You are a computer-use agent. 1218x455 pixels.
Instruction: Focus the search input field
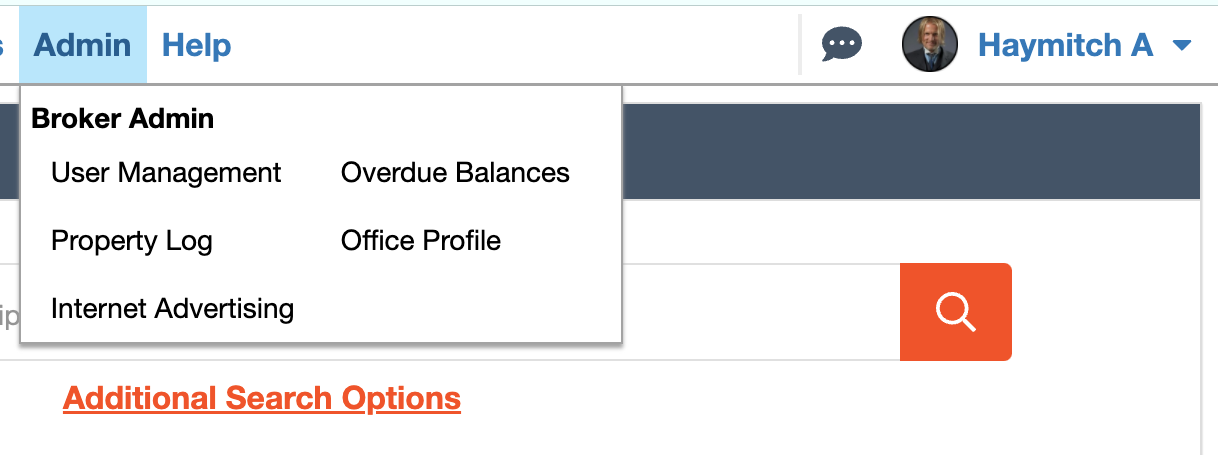(x=760, y=312)
